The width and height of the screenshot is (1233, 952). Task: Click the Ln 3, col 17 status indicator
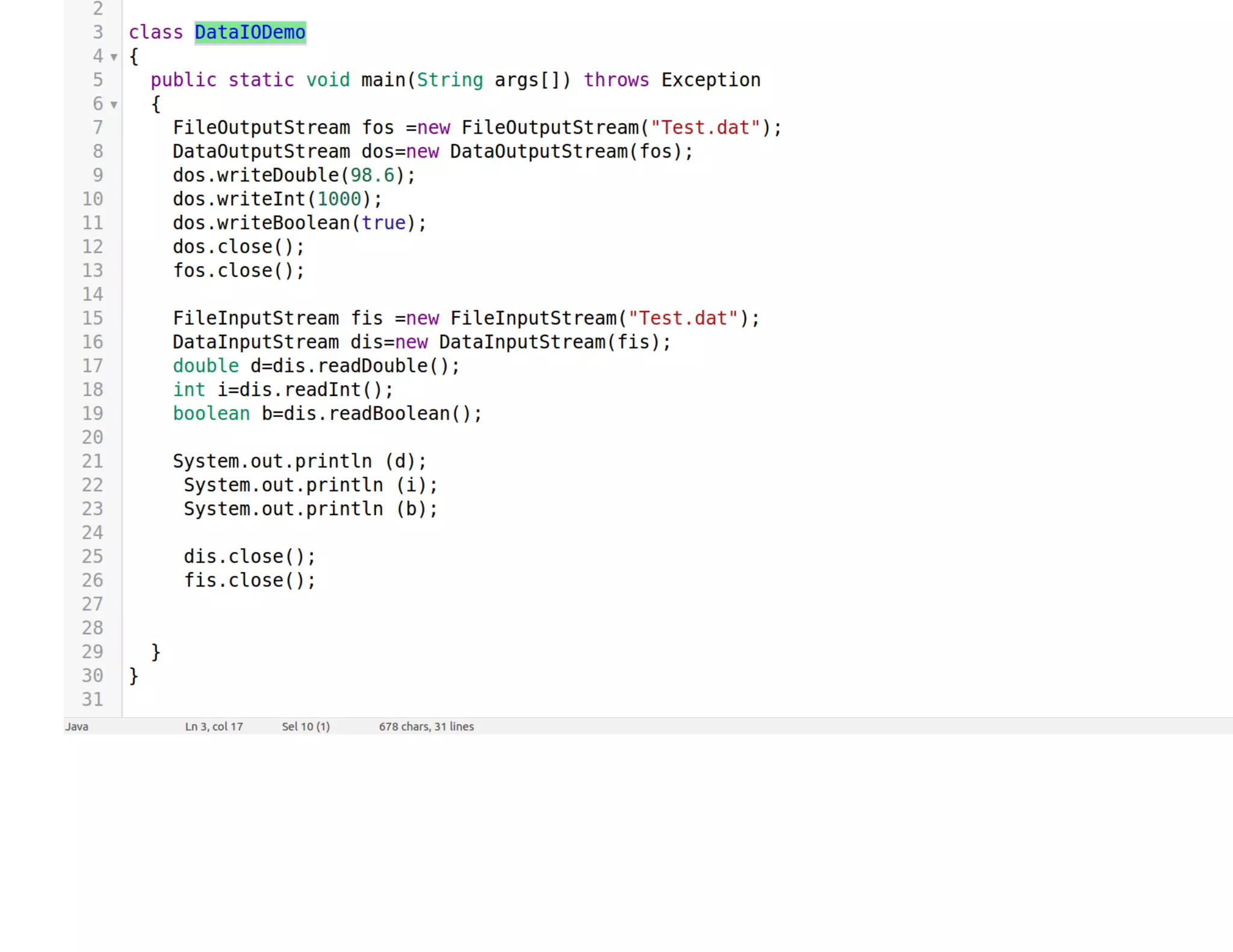pos(214,726)
